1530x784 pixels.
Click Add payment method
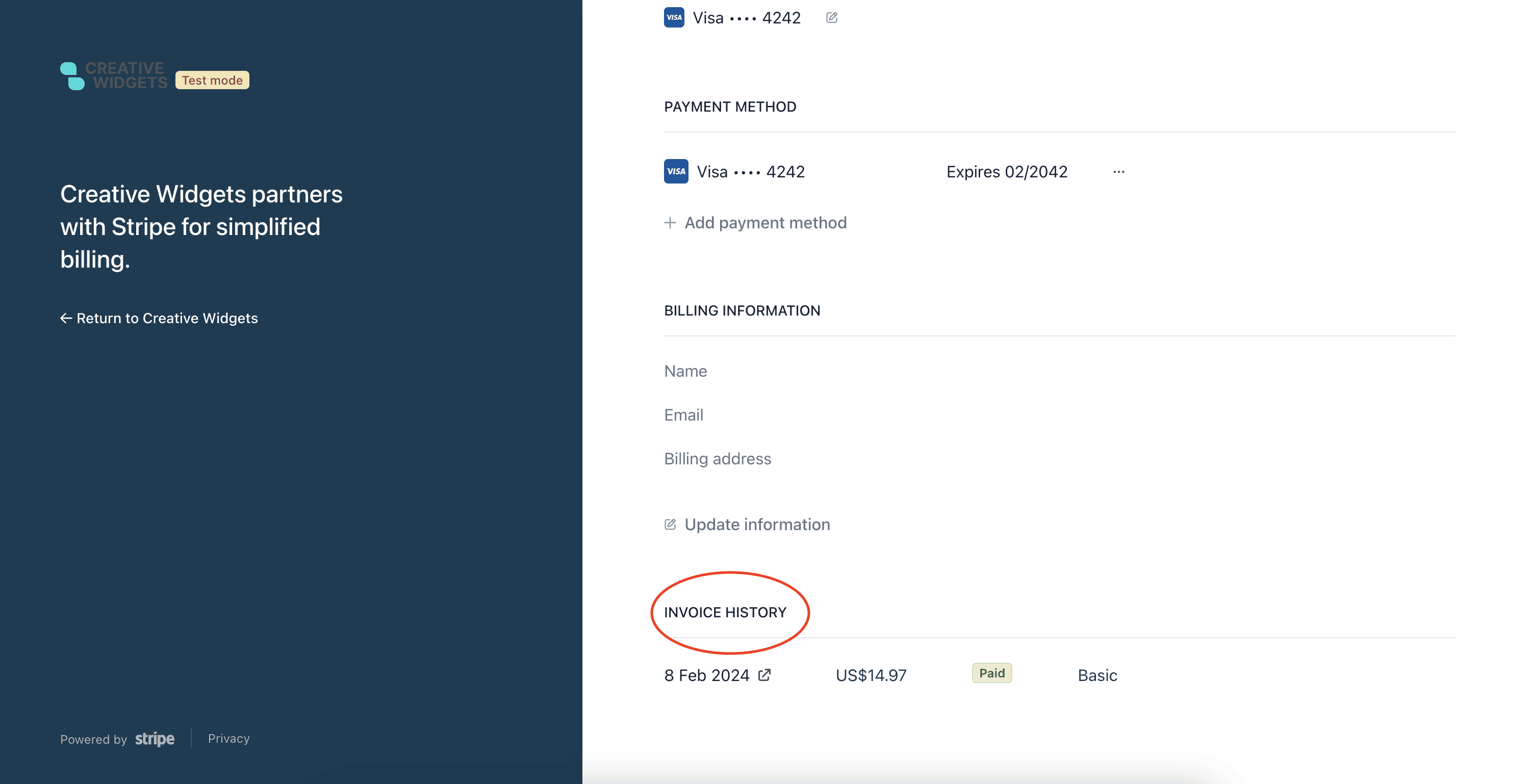755,223
